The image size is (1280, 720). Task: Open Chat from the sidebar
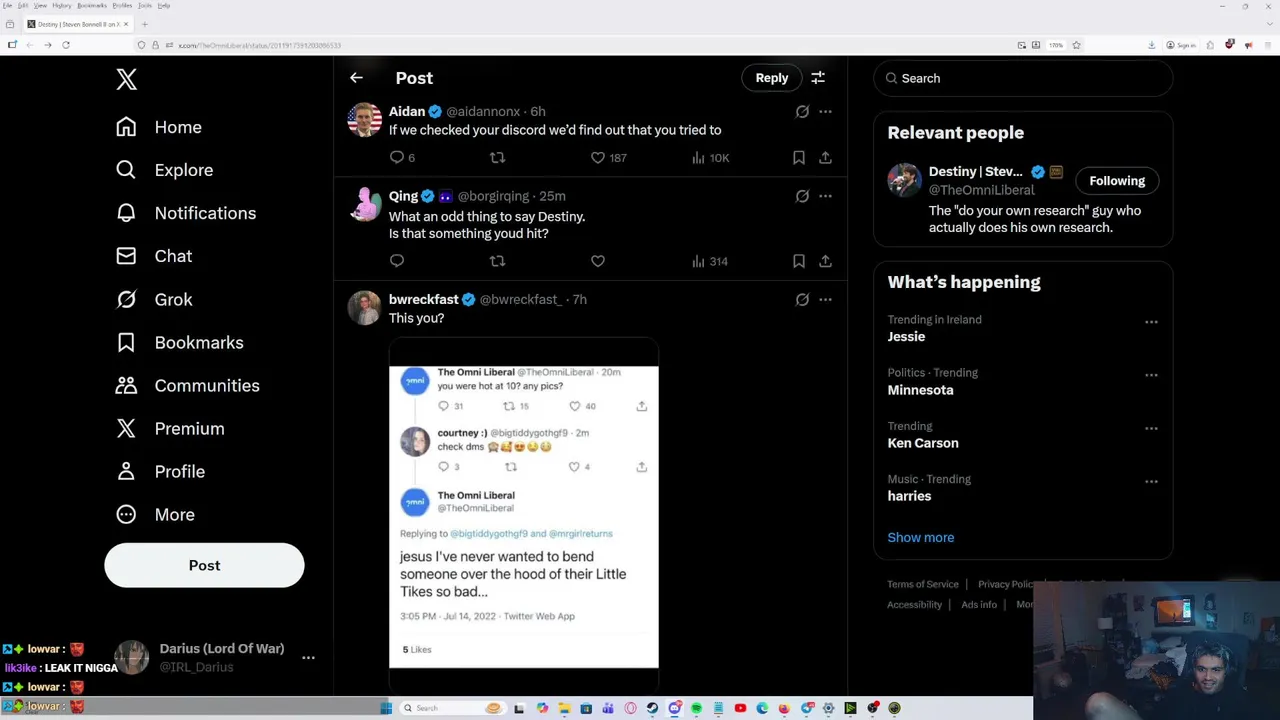click(154, 256)
